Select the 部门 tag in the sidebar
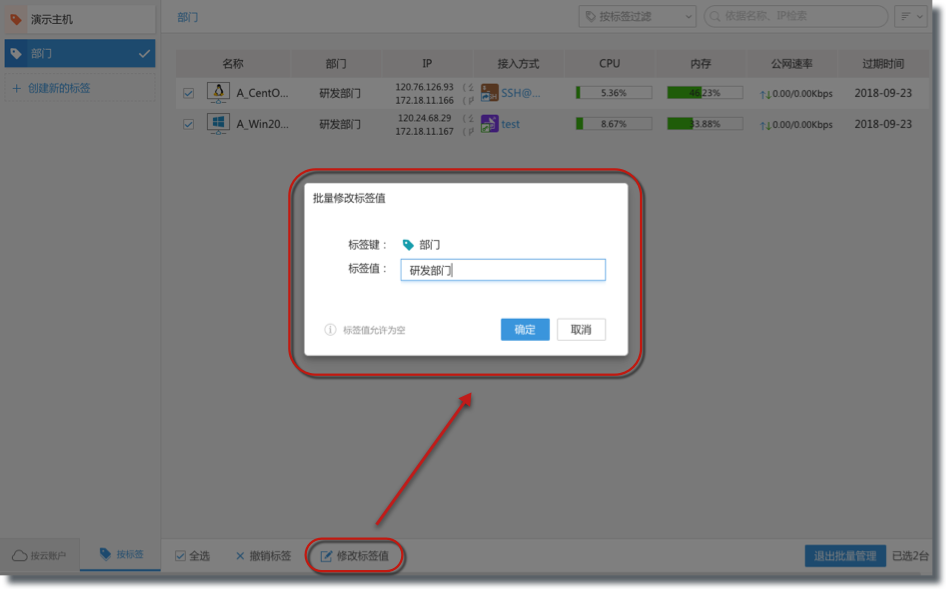The image size is (946, 589). click(x=79, y=53)
